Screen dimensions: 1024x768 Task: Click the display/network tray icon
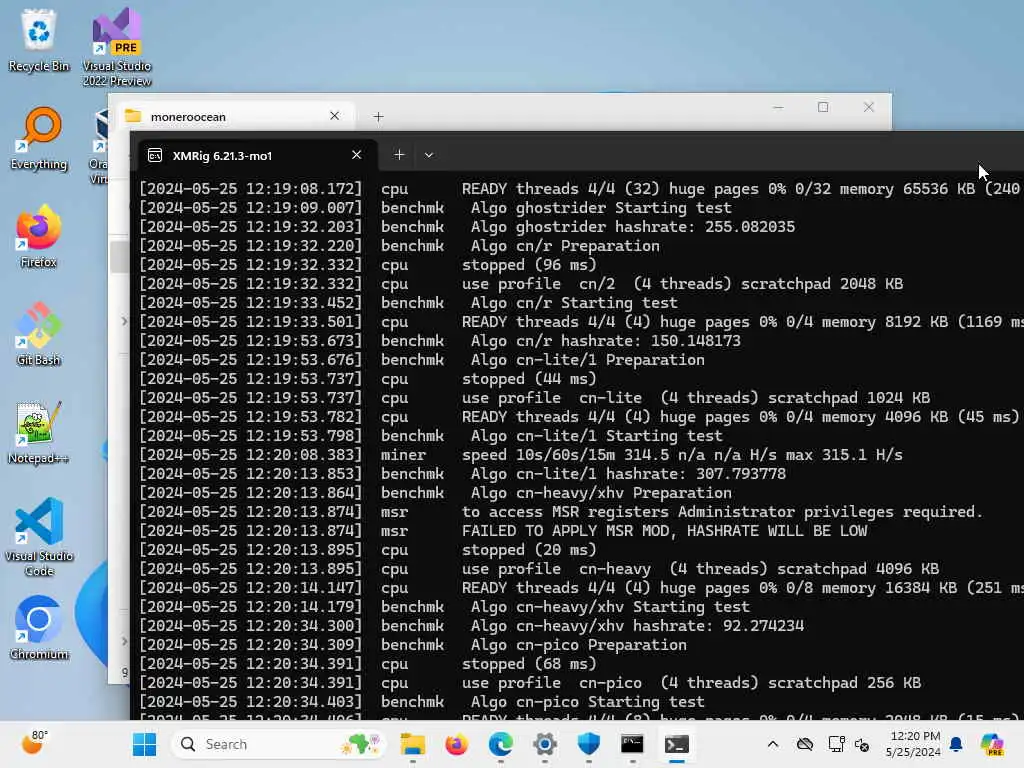point(835,744)
